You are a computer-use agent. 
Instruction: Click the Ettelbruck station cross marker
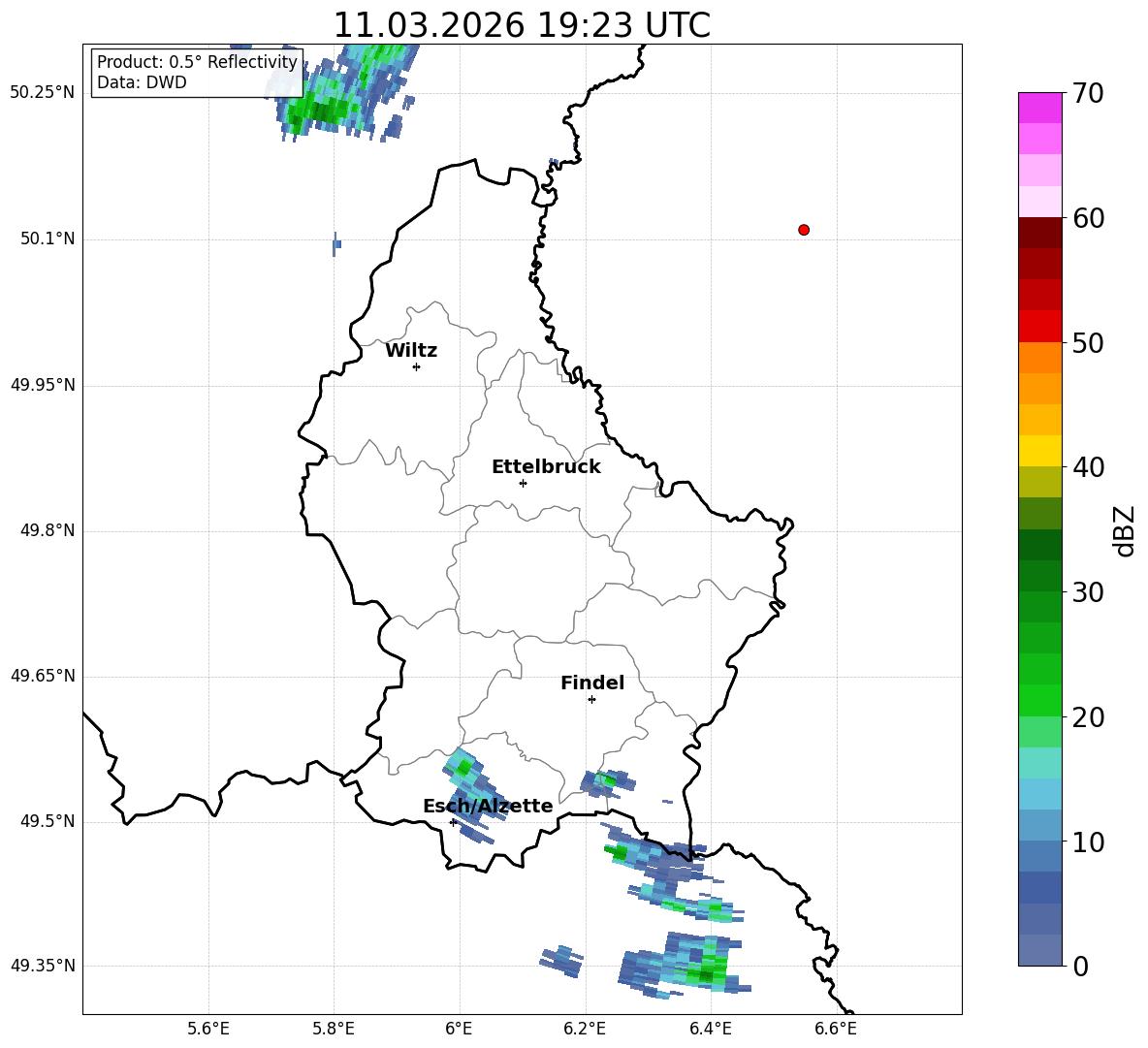point(523,483)
